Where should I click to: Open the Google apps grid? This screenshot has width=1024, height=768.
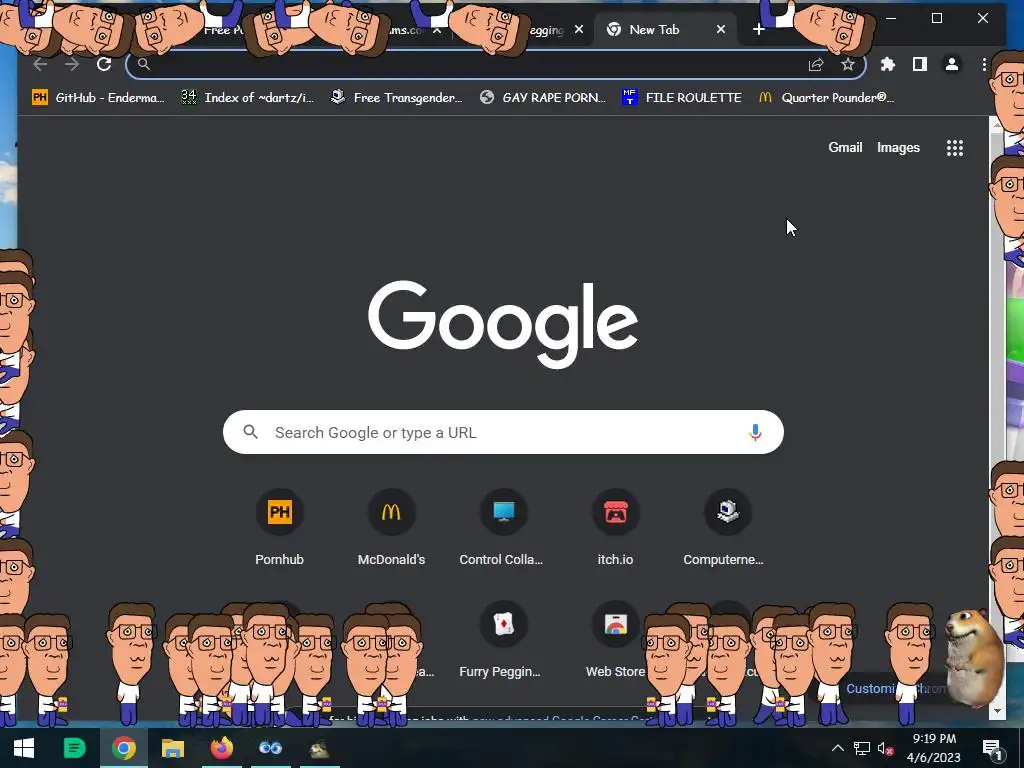point(955,148)
